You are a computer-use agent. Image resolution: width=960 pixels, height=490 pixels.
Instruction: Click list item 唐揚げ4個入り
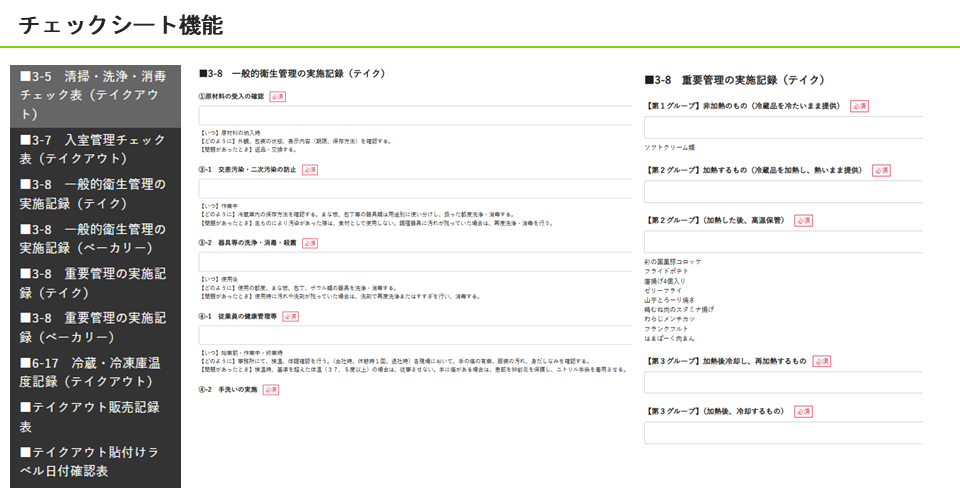pos(665,281)
